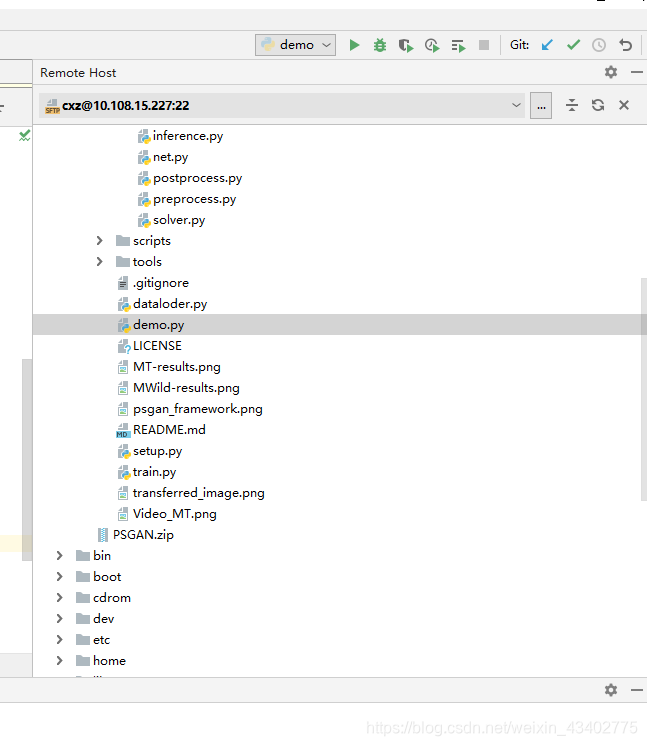The image size is (647, 746).
Task: Select README.md file
Action: (x=161, y=430)
